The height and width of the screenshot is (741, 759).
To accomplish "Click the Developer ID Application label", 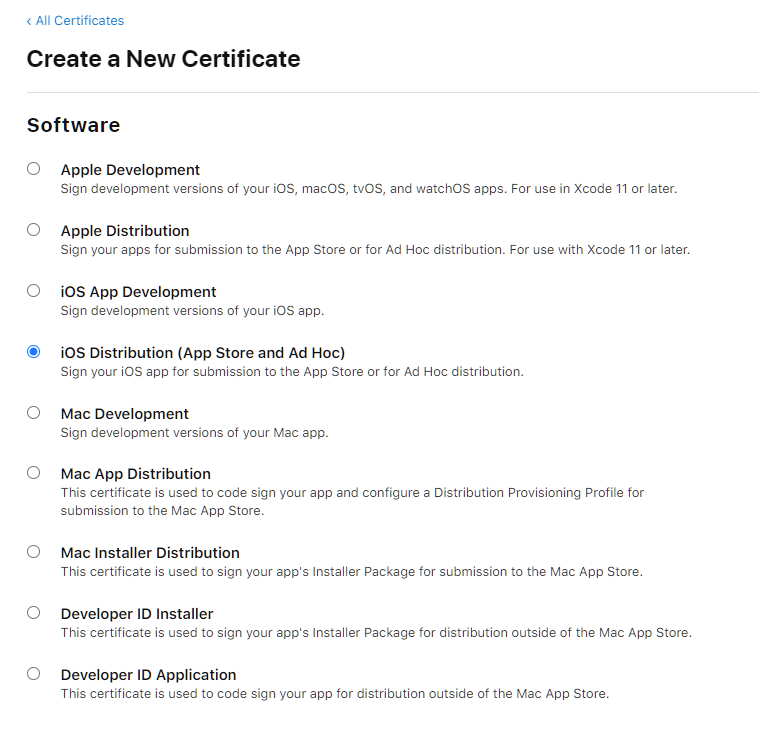I will (x=148, y=675).
